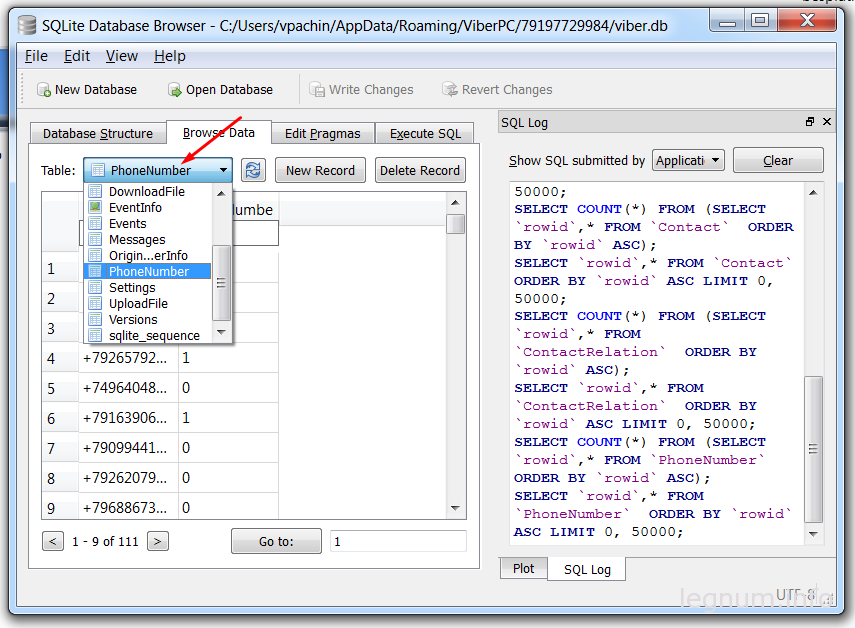855x628 pixels.
Task: Click cell +74964048... in row 5
Action: click(x=129, y=388)
